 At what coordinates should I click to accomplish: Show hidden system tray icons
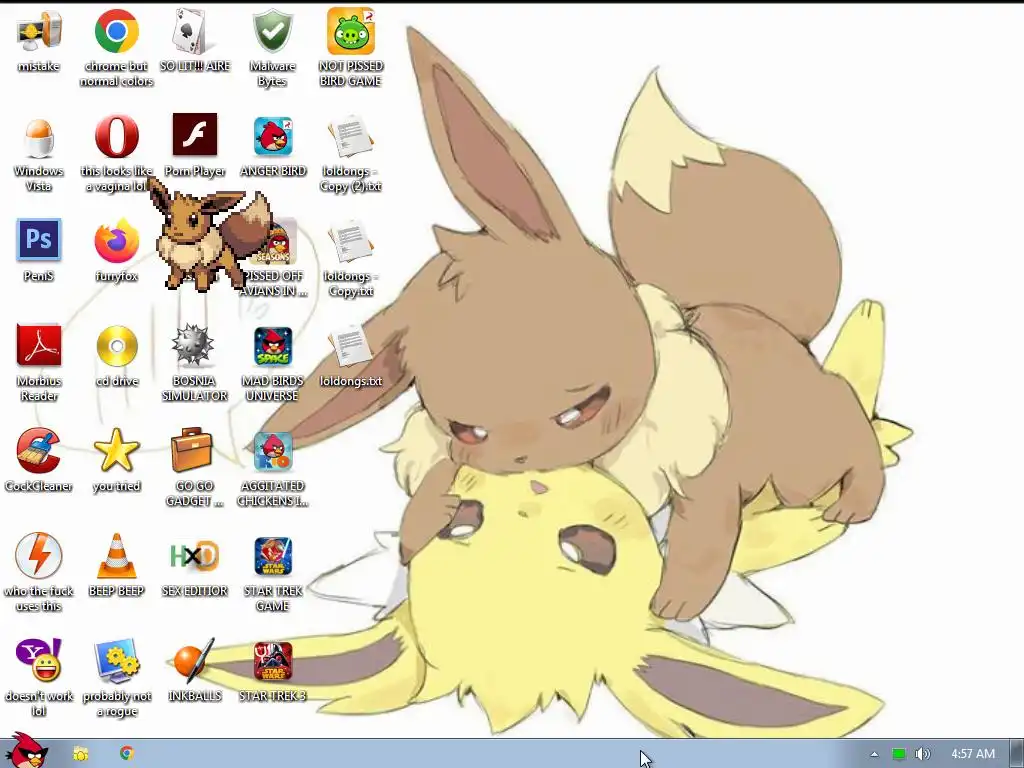point(874,754)
